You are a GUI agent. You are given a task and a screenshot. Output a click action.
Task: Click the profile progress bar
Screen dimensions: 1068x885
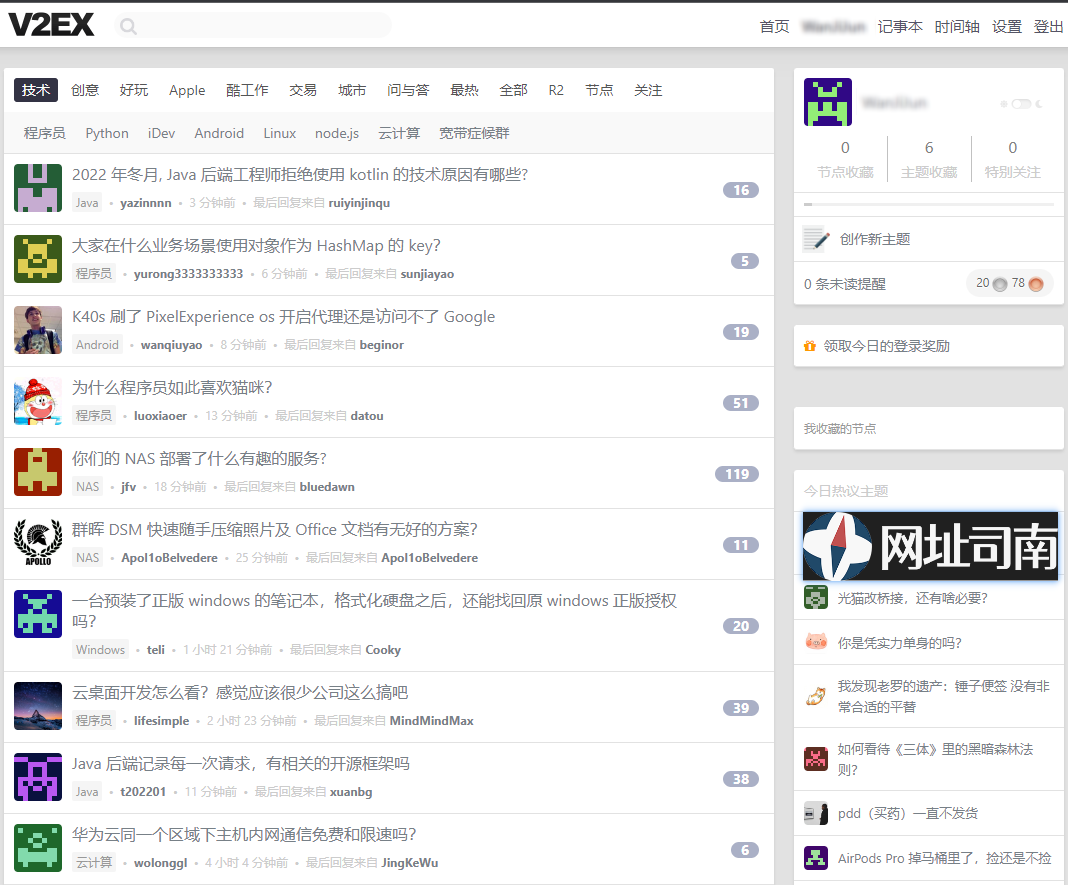(928, 204)
